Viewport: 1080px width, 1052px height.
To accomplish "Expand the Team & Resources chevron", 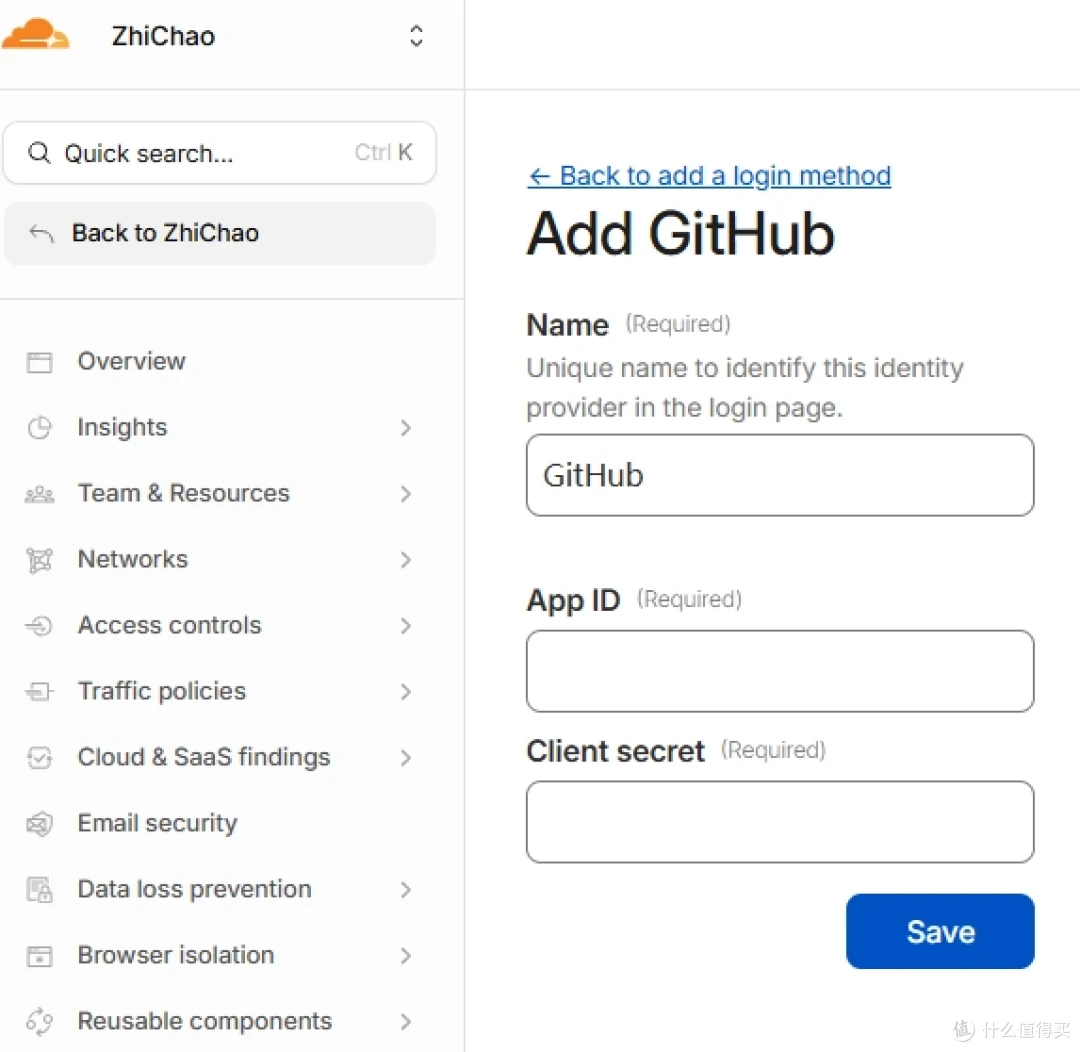I will [406, 494].
